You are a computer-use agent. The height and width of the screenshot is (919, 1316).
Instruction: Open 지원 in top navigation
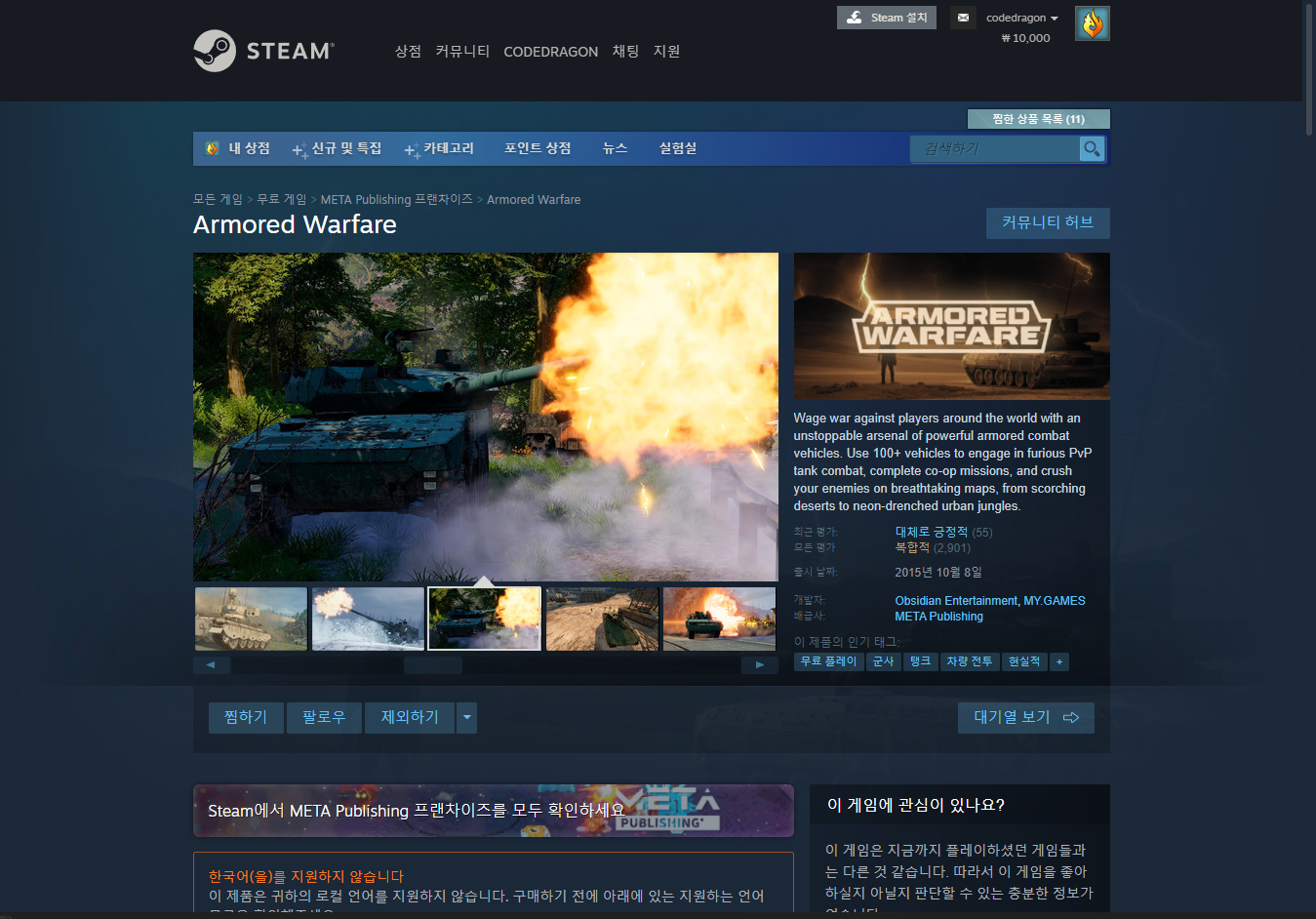(666, 51)
